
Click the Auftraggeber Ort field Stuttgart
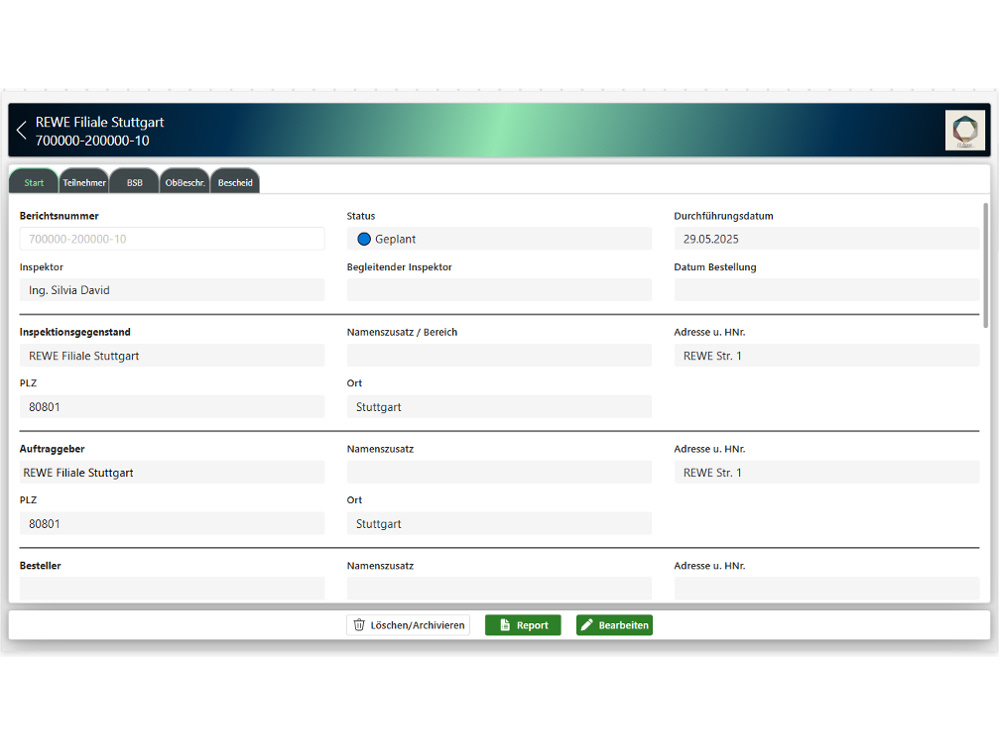pos(499,524)
